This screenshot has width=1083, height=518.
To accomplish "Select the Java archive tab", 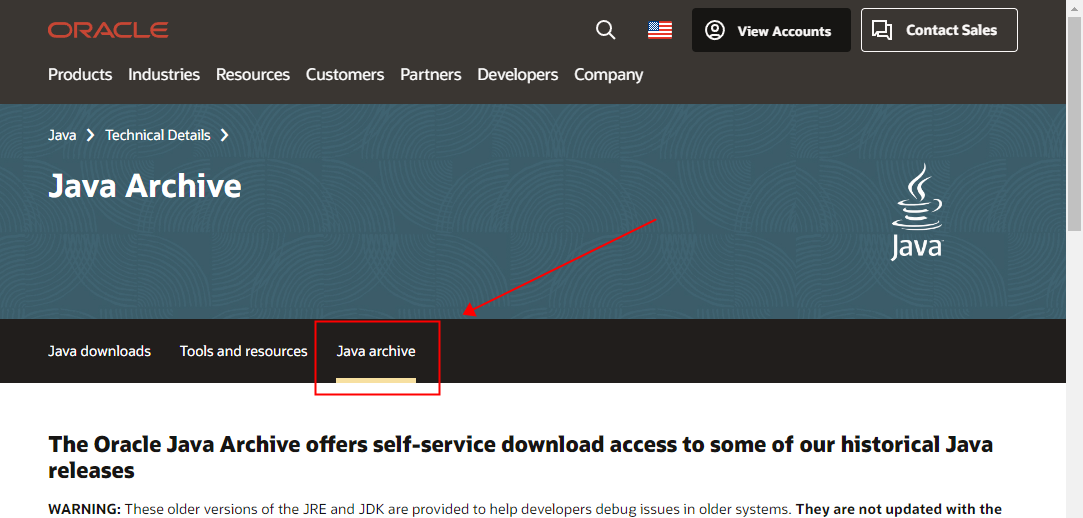I will coord(376,351).
